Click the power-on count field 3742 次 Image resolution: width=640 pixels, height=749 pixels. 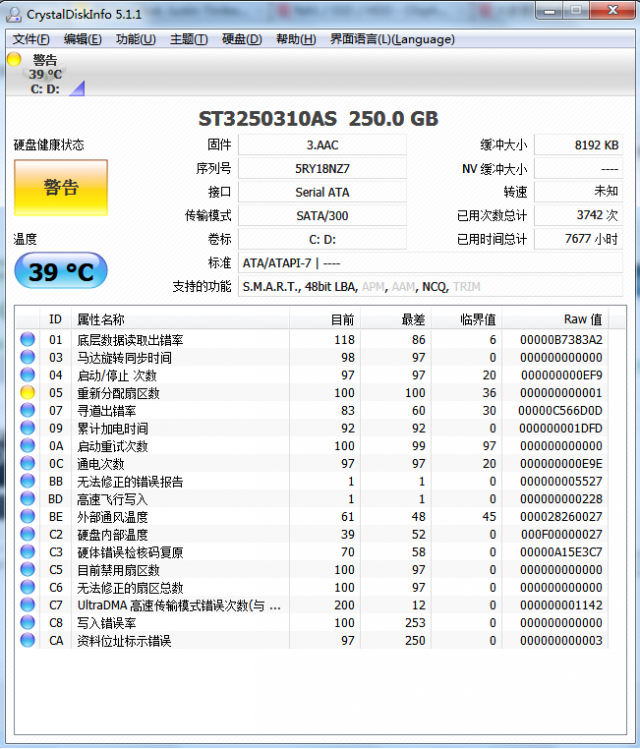(x=578, y=215)
